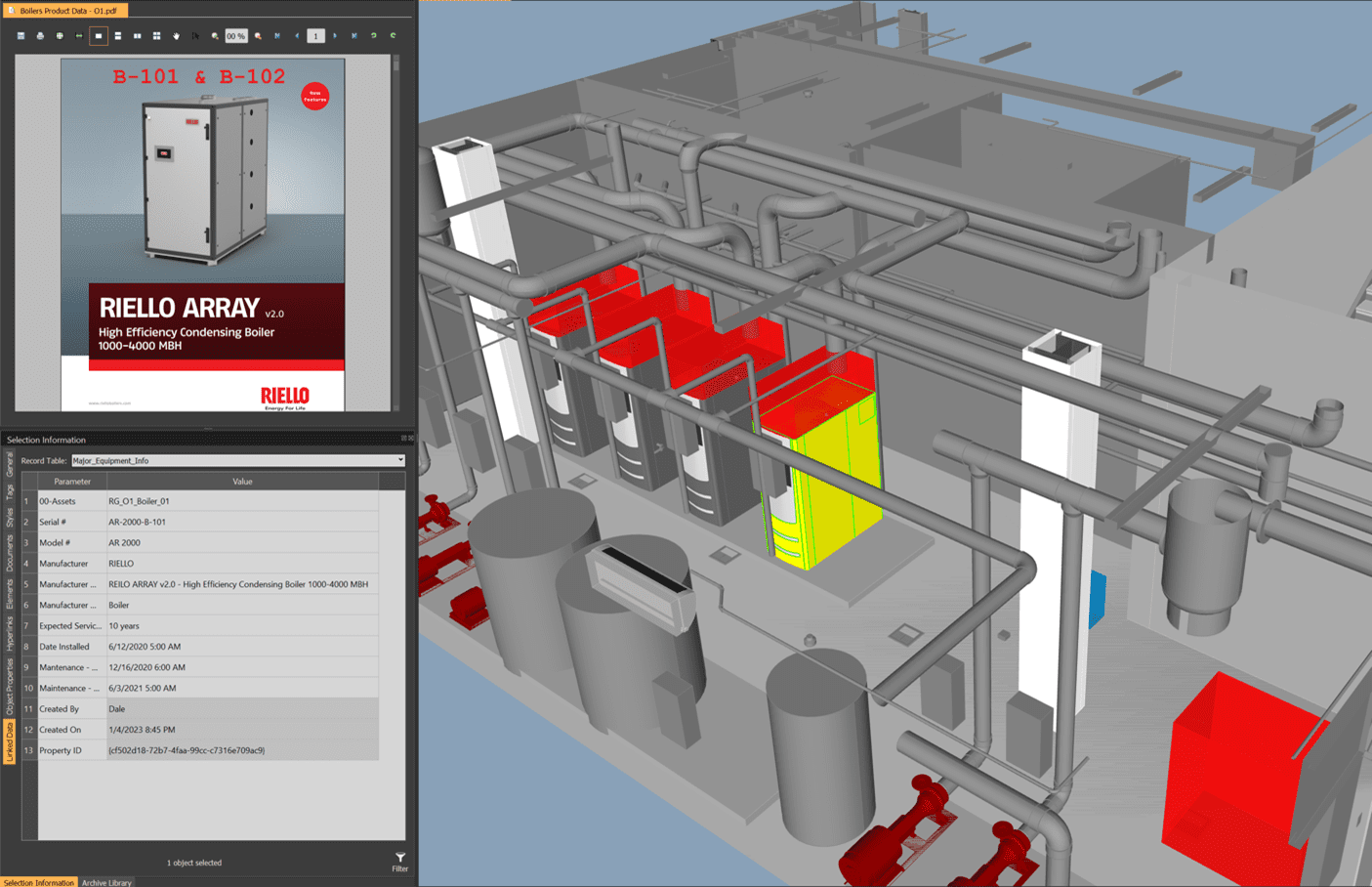Image resolution: width=1372 pixels, height=887 pixels.
Task: Click the 00-Assets parameter cell
Action: 72,501
